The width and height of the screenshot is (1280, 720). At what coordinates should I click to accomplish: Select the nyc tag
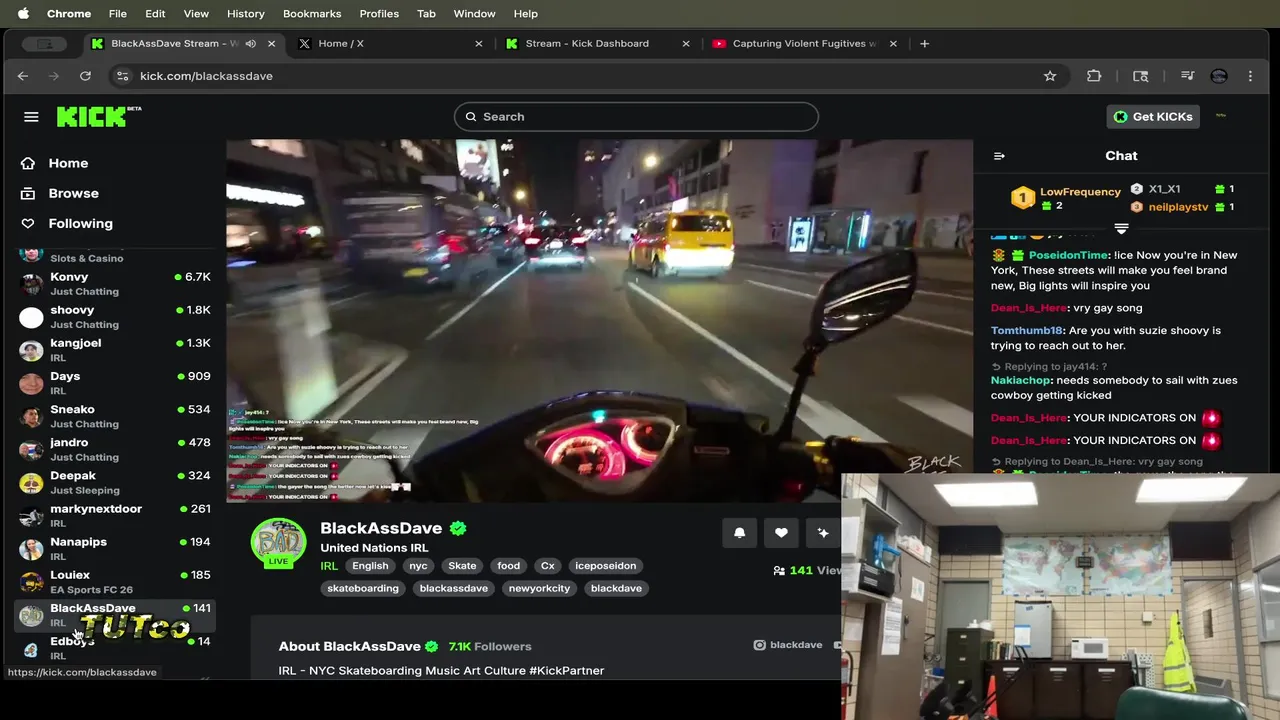(418, 566)
